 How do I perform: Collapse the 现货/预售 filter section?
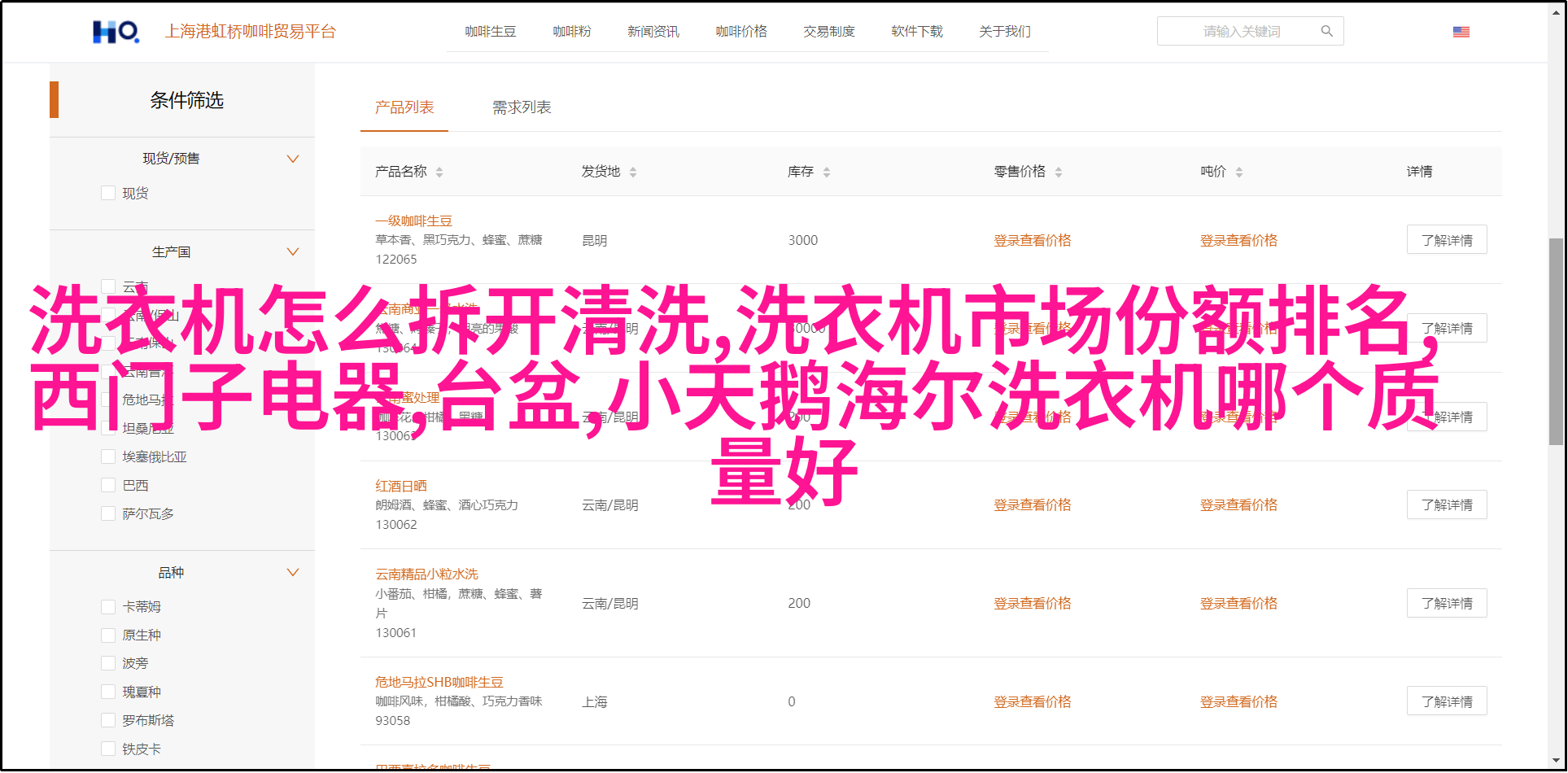tap(293, 159)
